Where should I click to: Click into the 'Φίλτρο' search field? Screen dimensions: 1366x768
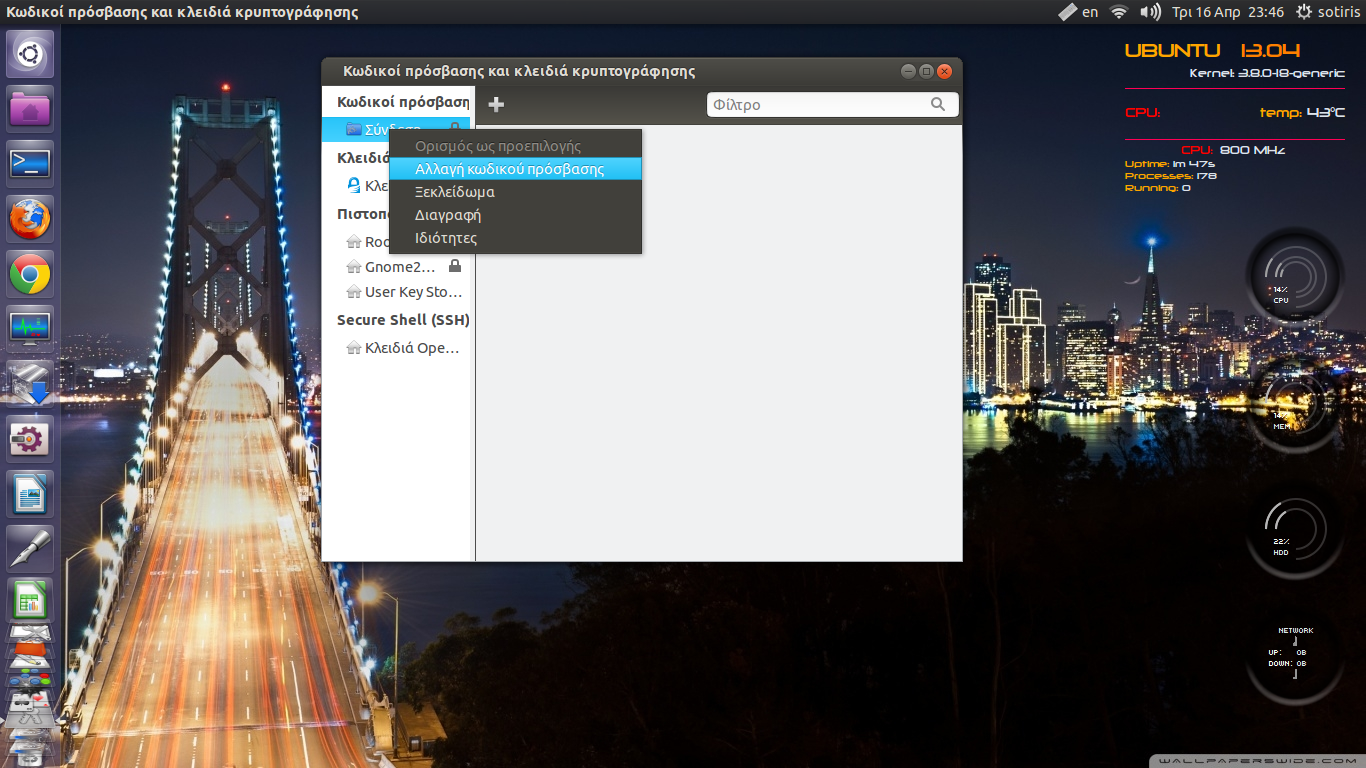815,104
